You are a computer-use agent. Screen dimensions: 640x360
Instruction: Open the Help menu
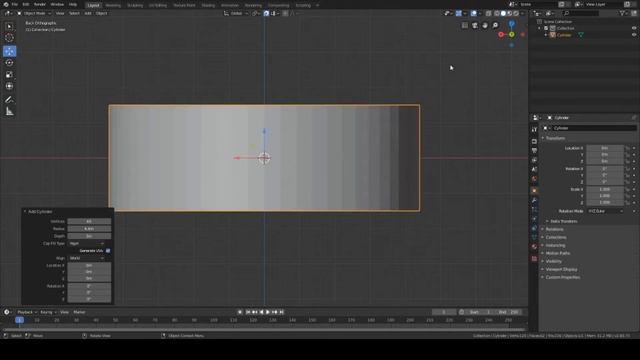click(x=73, y=4)
